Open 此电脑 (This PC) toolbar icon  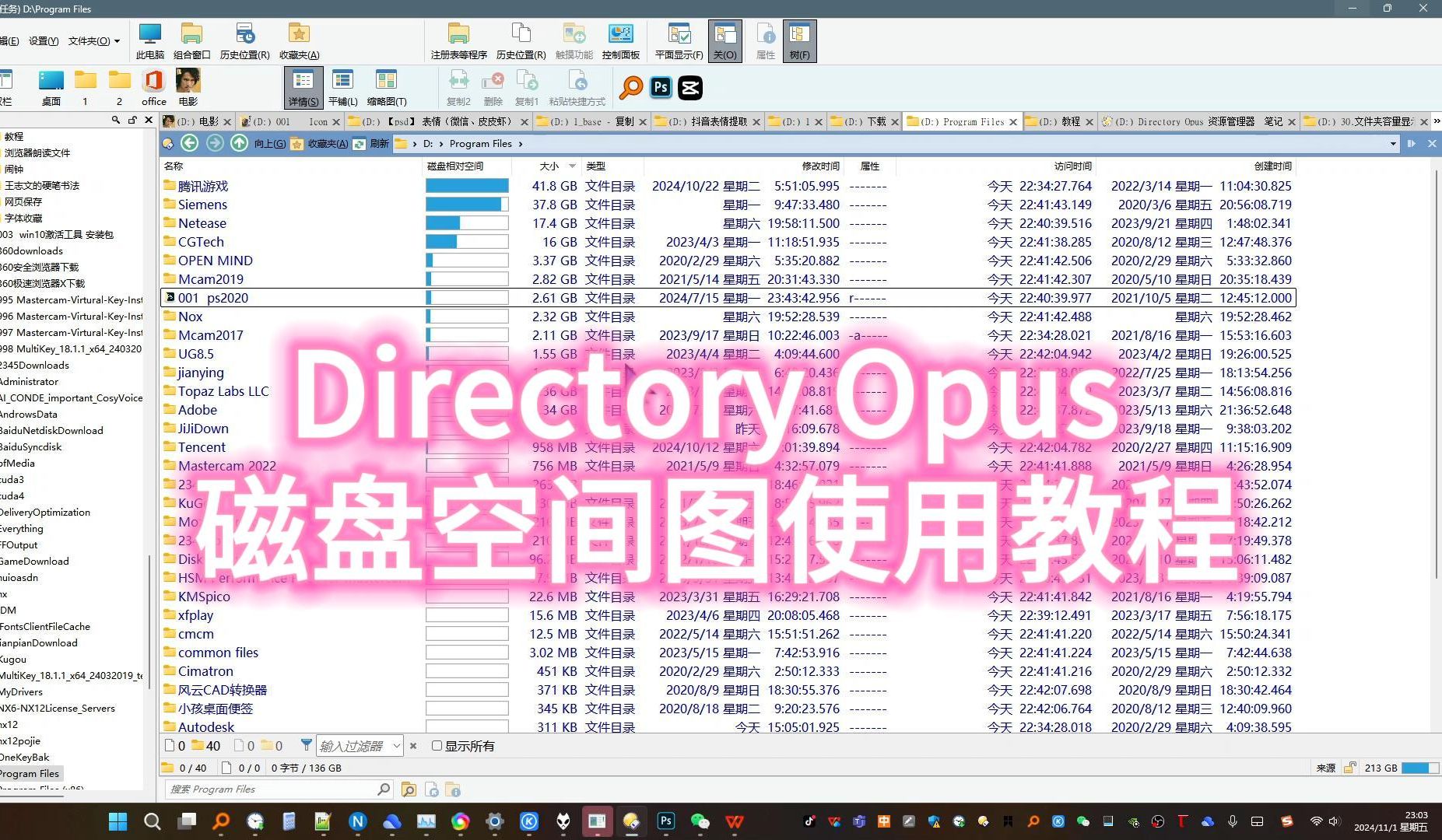point(149,40)
